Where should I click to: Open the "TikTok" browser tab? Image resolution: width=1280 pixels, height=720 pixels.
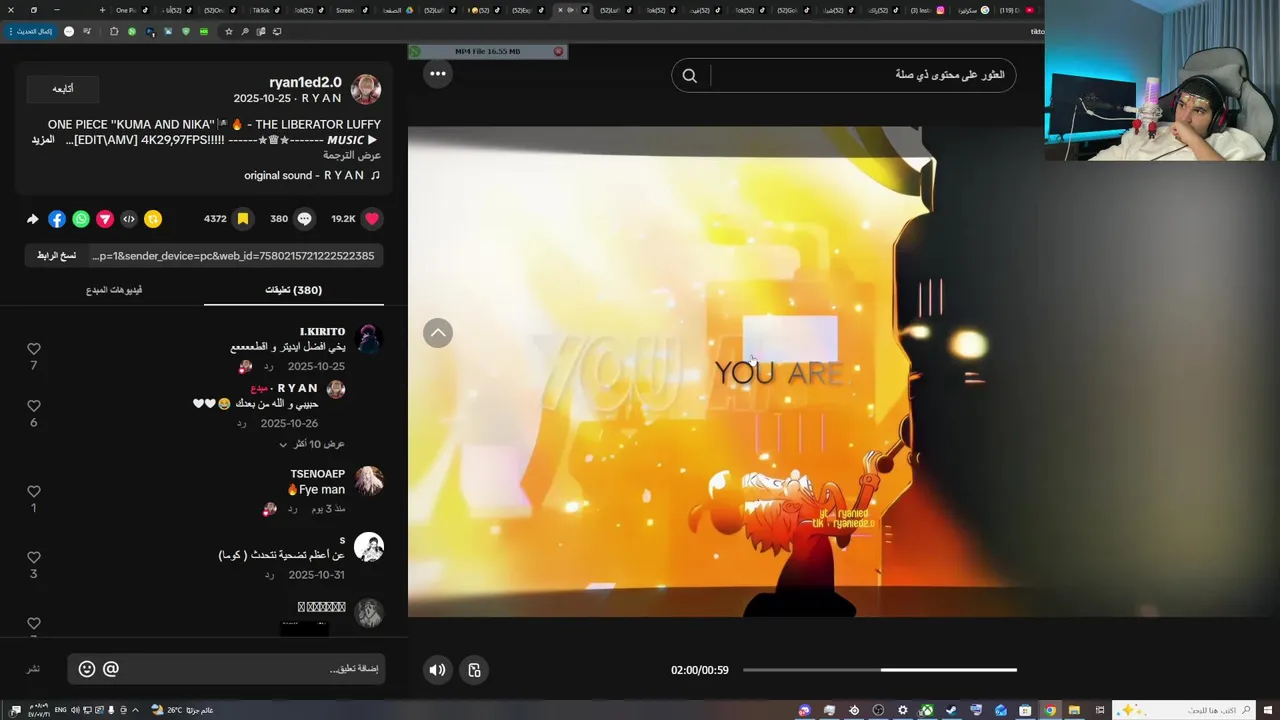click(266, 10)
